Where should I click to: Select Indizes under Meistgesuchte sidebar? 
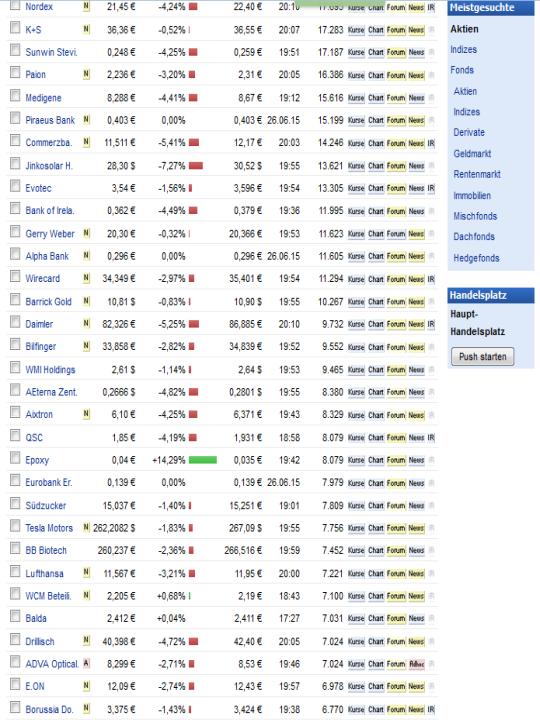point(463,50)
